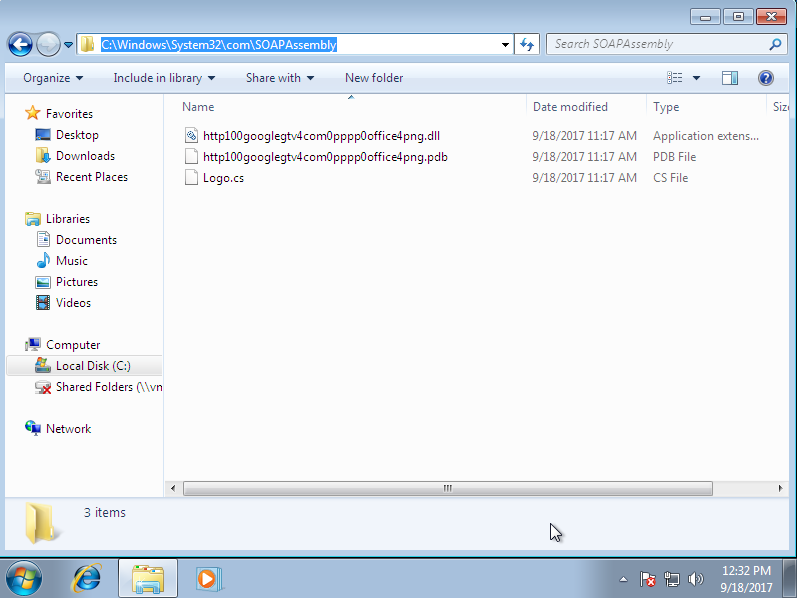Click the Desktop monitor icon
Viewport: 797px width, 598px height.
(43, 134)
